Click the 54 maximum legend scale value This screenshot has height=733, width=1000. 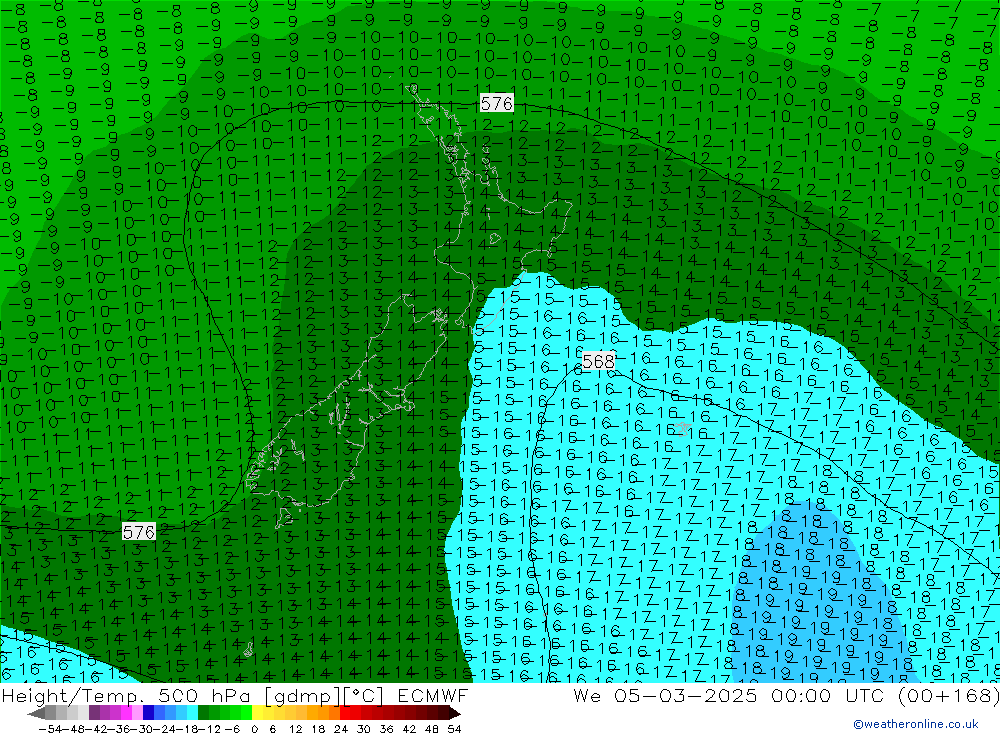(x=454, y=729)
